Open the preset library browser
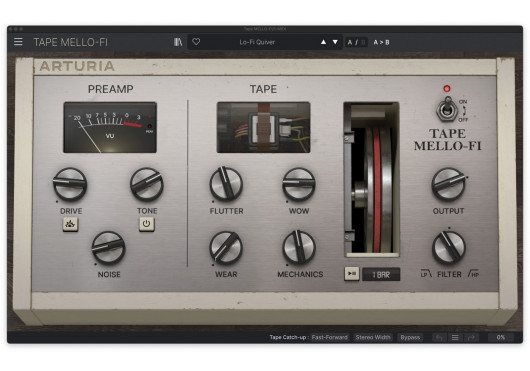The width and height of the screenshot is (530, 371). (x=178, y=42)
